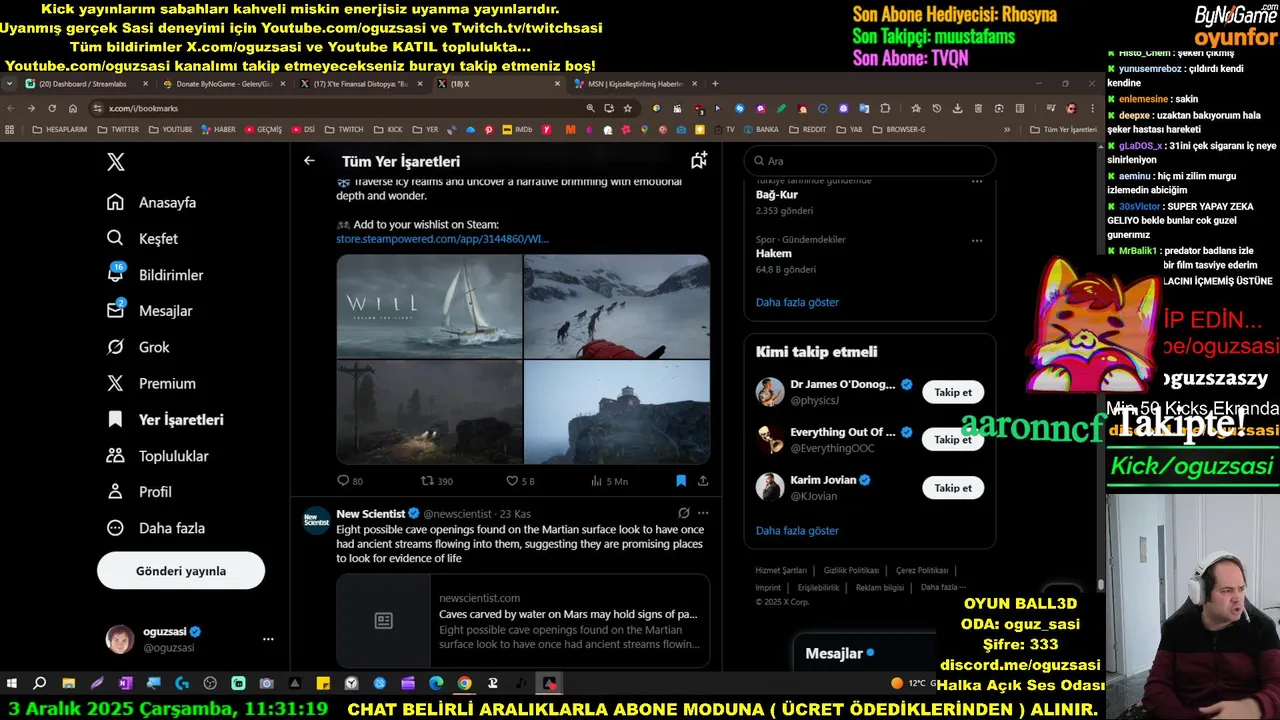The width and height of the screenshot is (1280, 720).
Task: Open Keşfet explore page
Action: tap(143, 238)
